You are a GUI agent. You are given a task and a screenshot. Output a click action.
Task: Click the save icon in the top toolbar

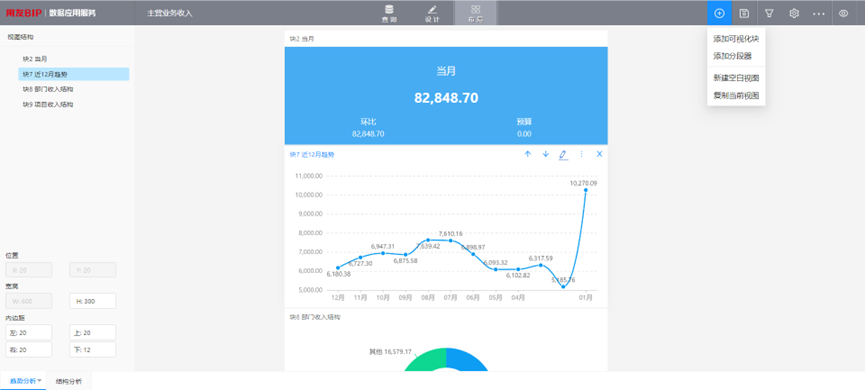tap(744, 13)
